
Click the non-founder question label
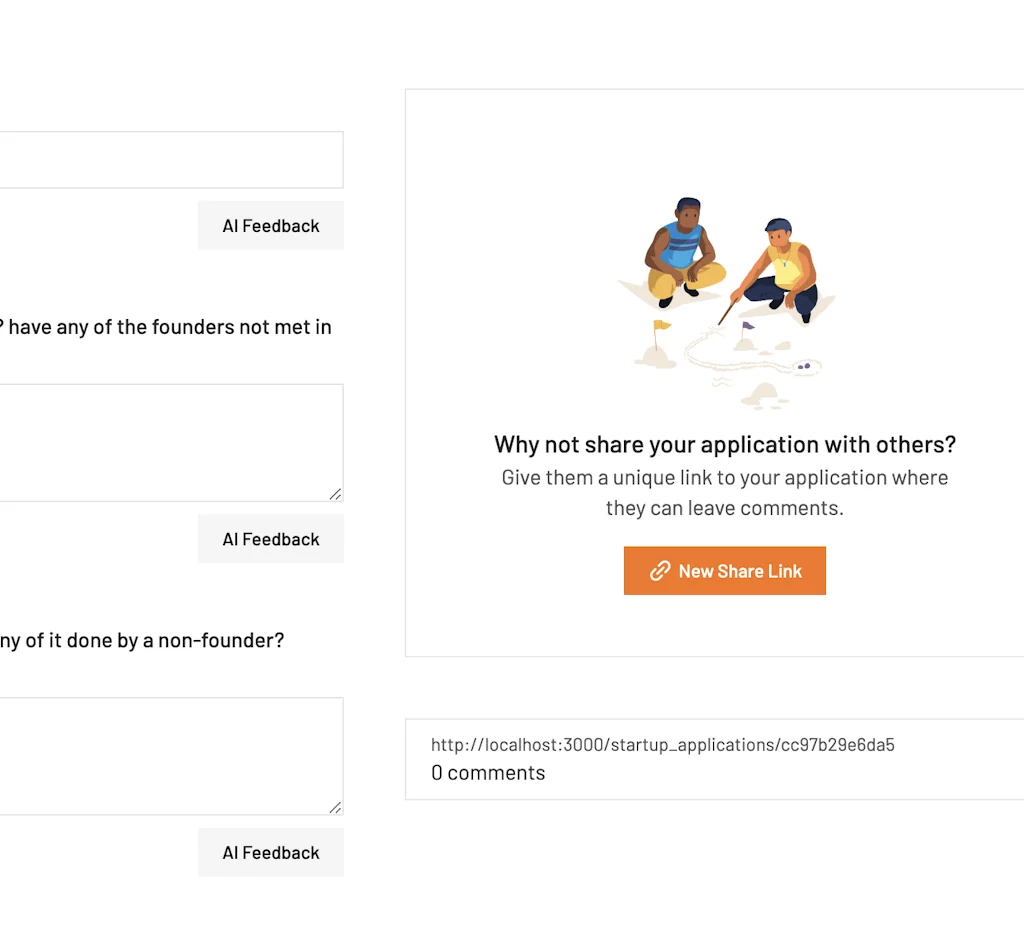tap(142, 640)
